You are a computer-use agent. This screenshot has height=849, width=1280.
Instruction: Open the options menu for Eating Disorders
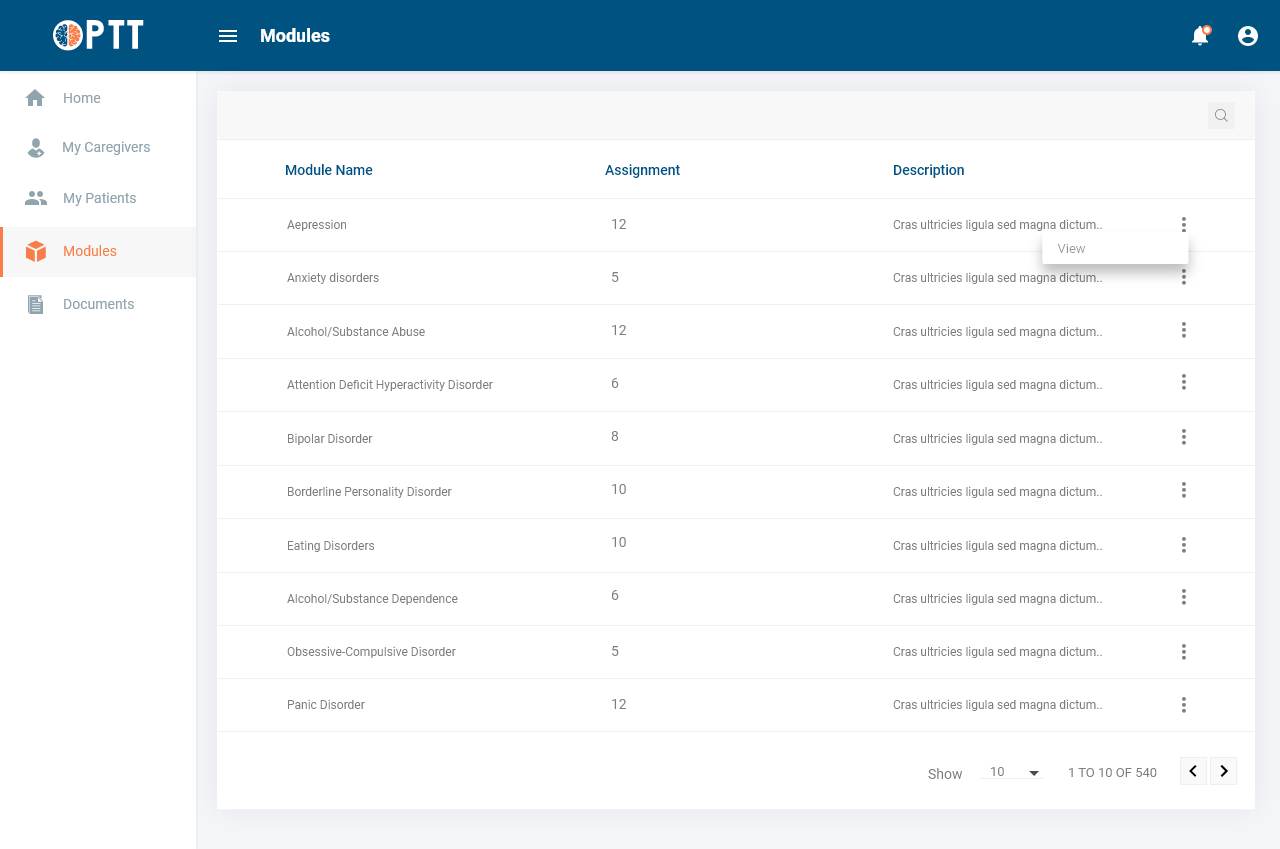coord(1184,545)
